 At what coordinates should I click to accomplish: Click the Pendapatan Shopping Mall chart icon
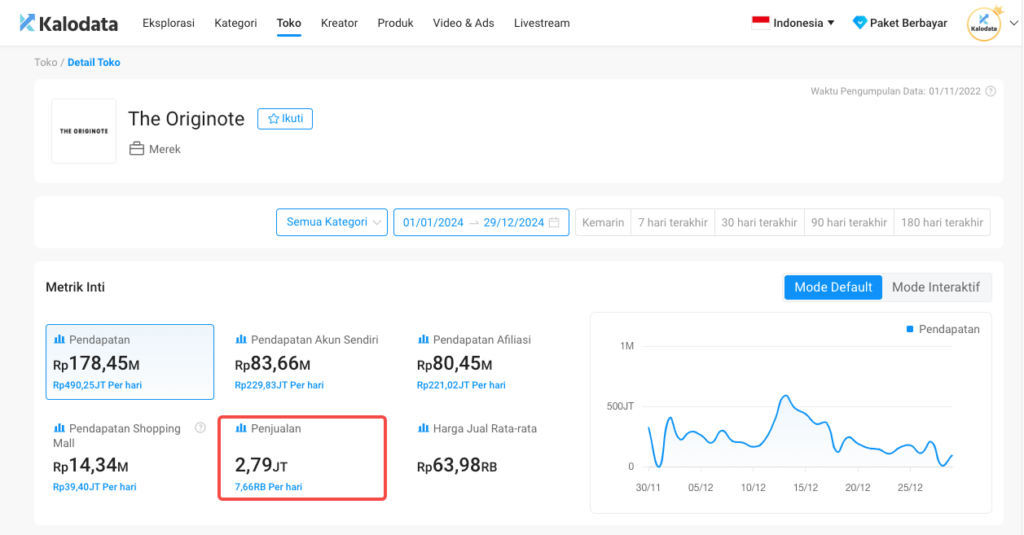[59, 429]
